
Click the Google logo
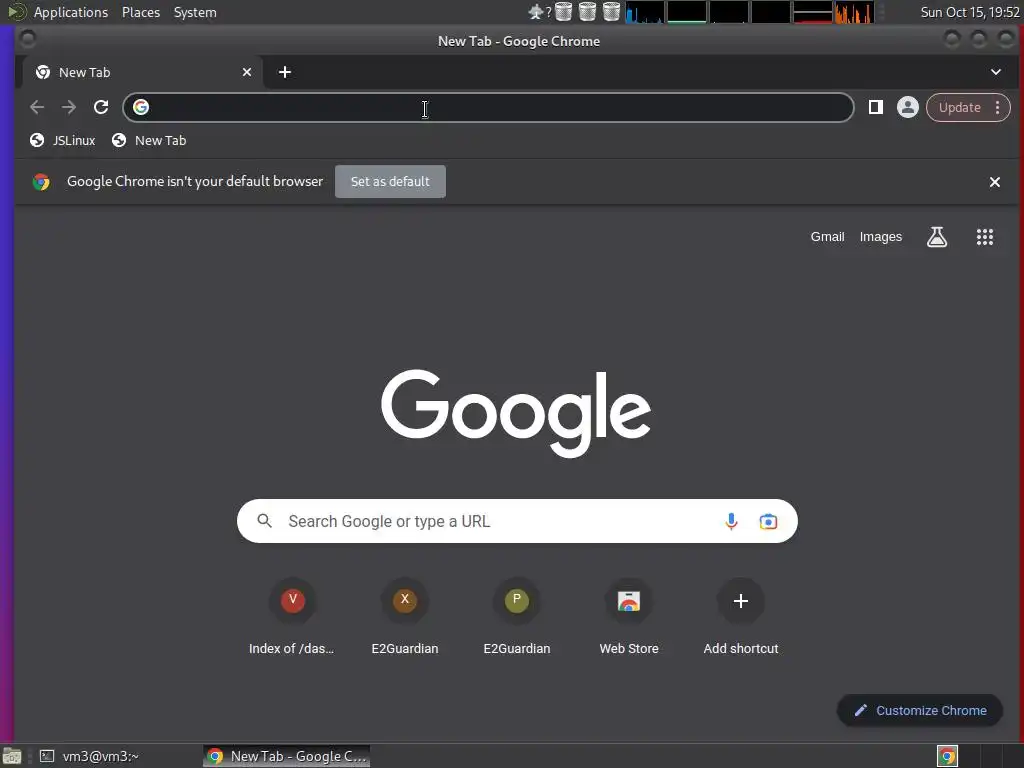[516, 413]
